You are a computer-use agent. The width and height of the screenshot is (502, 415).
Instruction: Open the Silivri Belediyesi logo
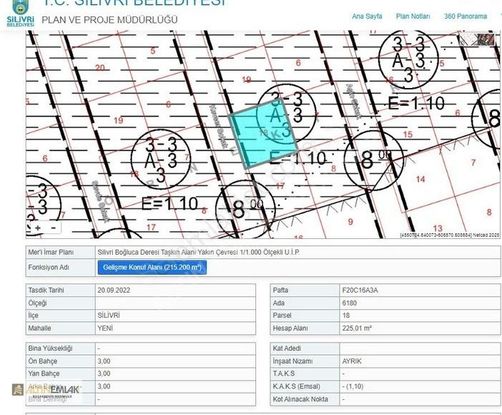tap(20, 14)
